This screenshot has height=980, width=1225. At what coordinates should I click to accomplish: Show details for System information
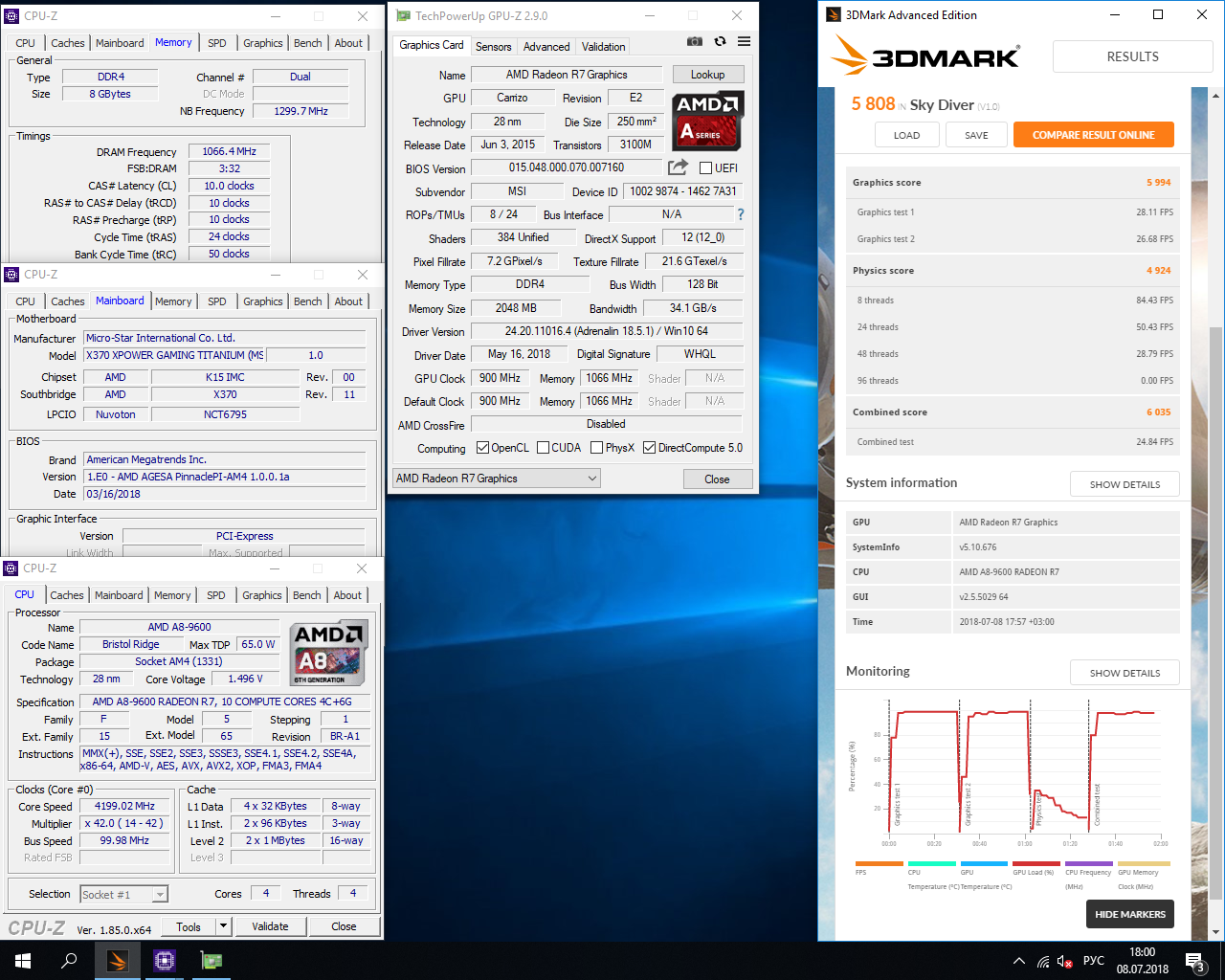[1125, 484]
